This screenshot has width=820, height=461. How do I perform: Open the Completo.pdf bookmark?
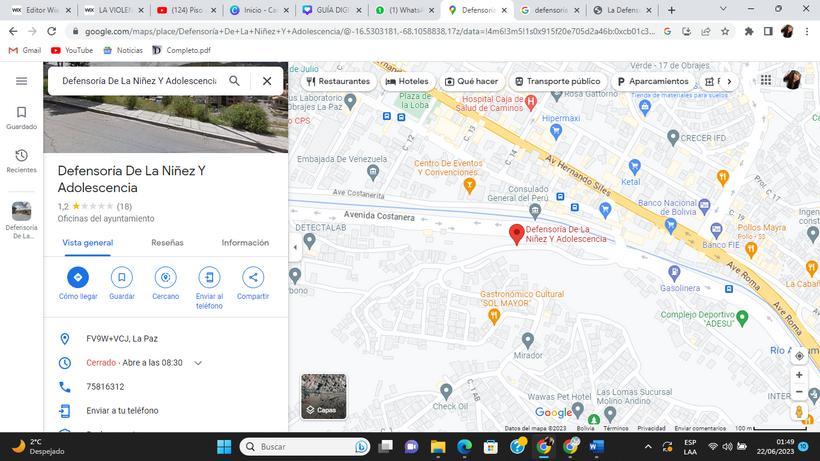point(181,50)
